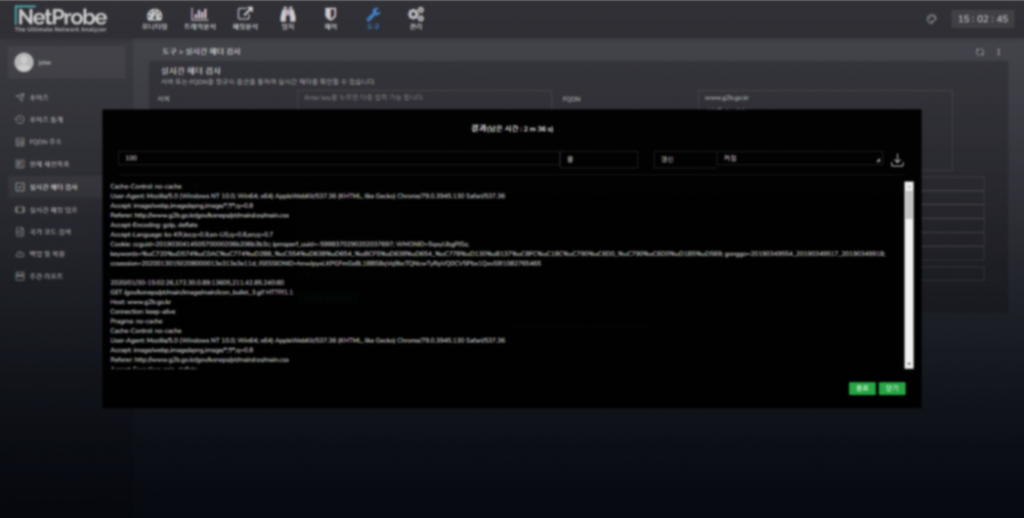
Task: Click the left green button in the dialog
Action: click(861, 388)
